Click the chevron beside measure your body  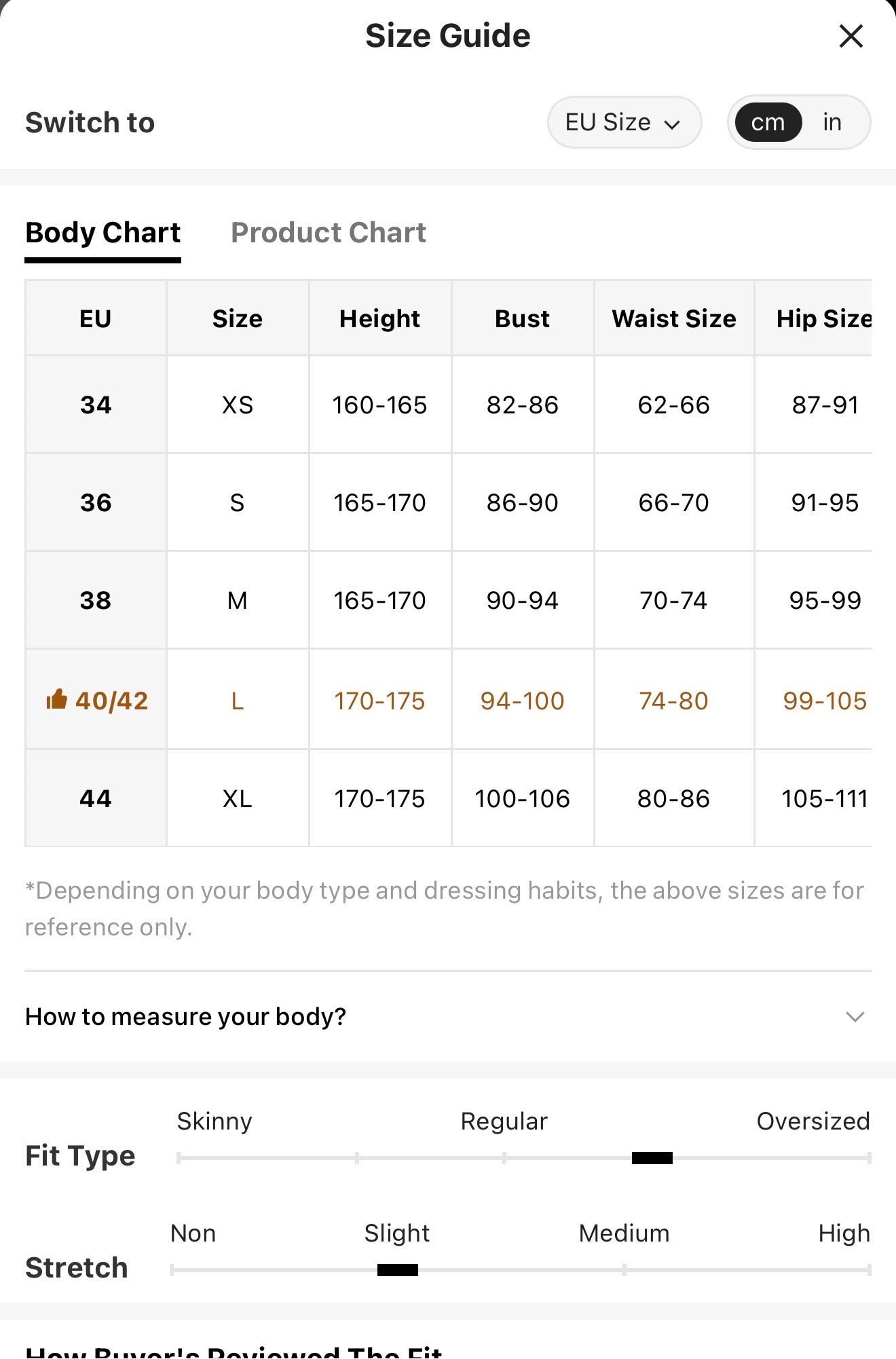coord(855,1016)
